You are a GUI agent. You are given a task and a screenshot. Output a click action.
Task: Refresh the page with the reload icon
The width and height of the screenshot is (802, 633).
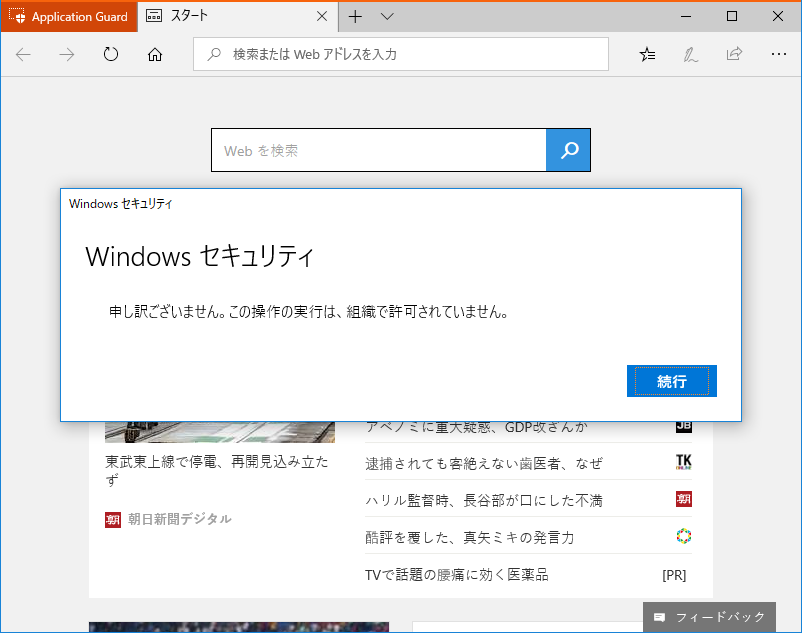(x=110, y=54)
